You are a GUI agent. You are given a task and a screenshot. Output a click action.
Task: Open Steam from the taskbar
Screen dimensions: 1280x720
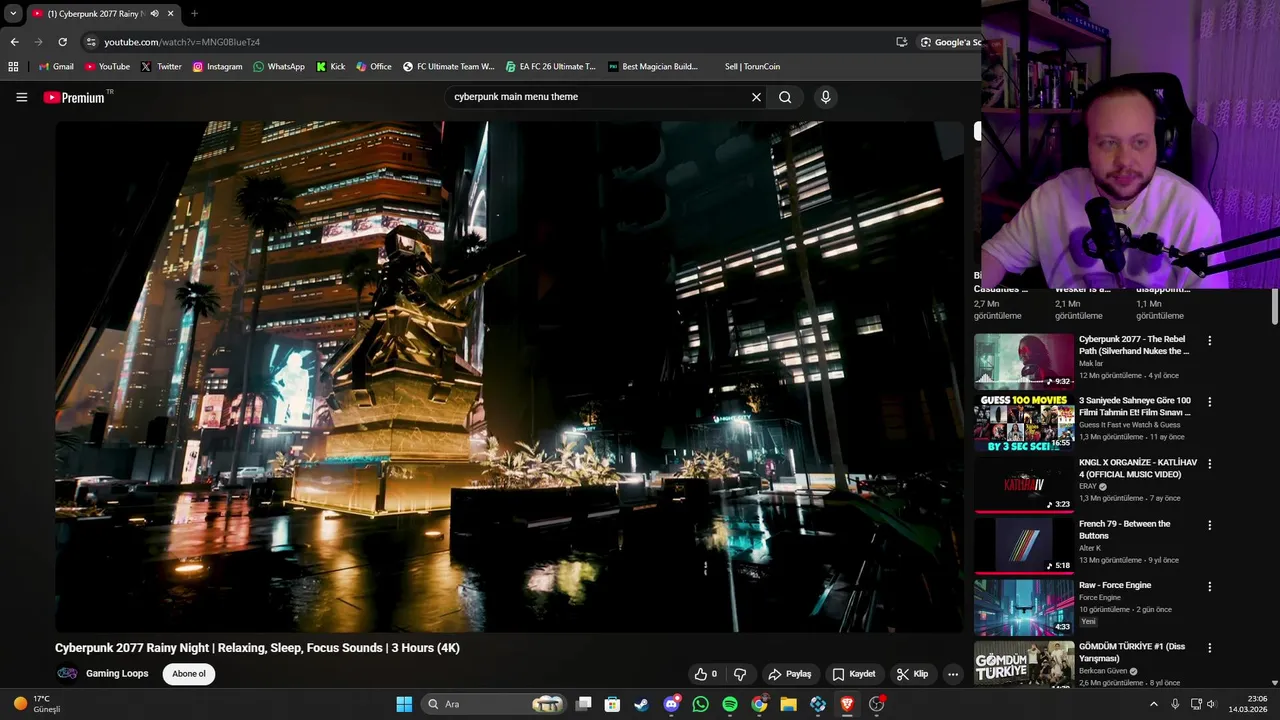coord(641,704)
